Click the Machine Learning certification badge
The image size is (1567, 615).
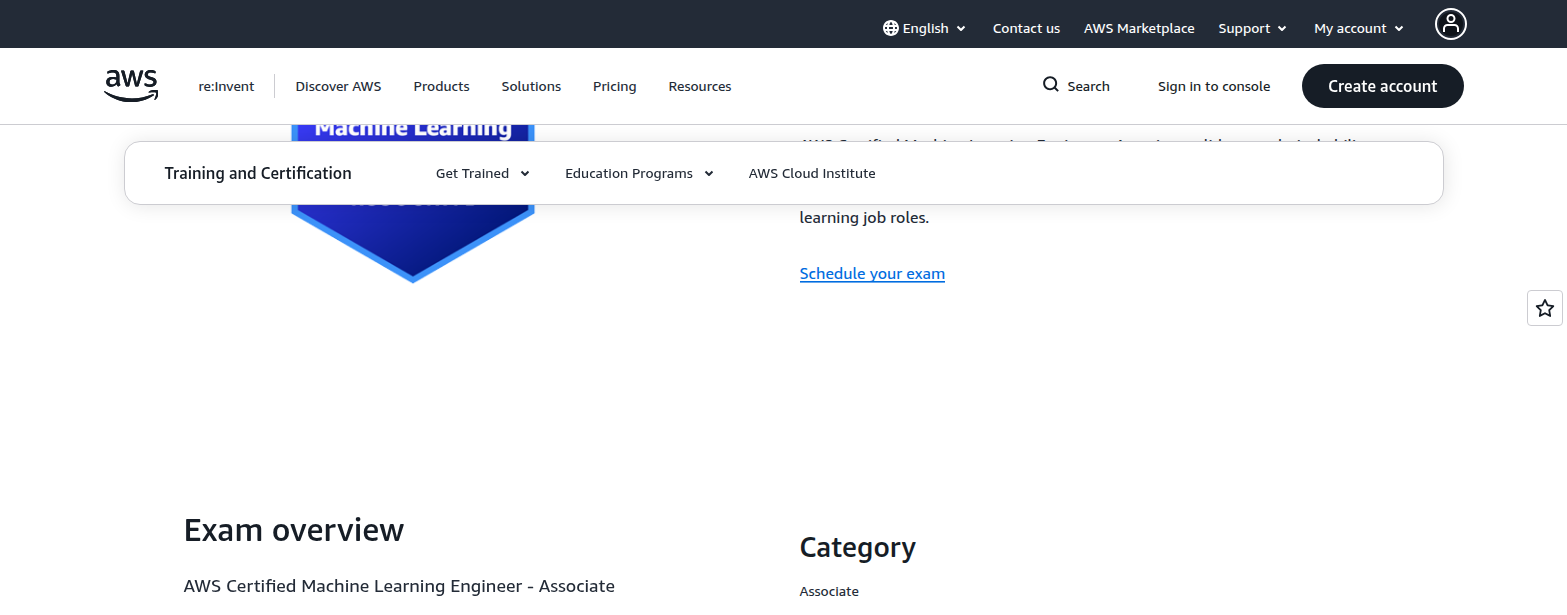coord(413,203)
